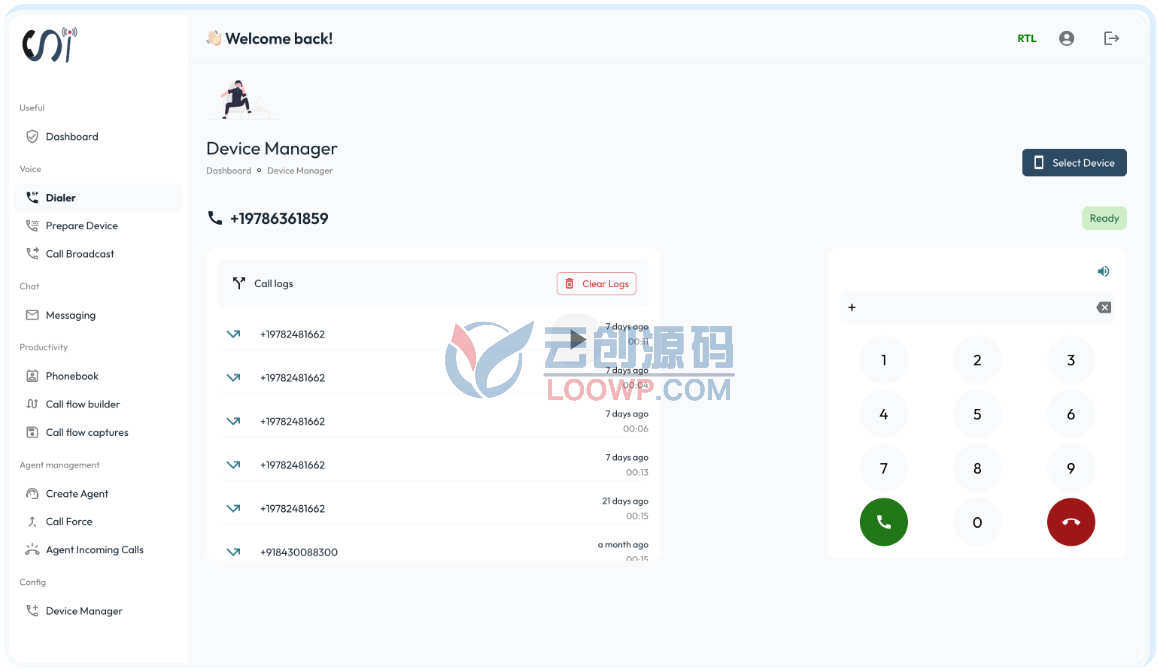This screenshot has height=671, width=1158.
Task: Open Prepare Device page
Action: coord(97,226)
